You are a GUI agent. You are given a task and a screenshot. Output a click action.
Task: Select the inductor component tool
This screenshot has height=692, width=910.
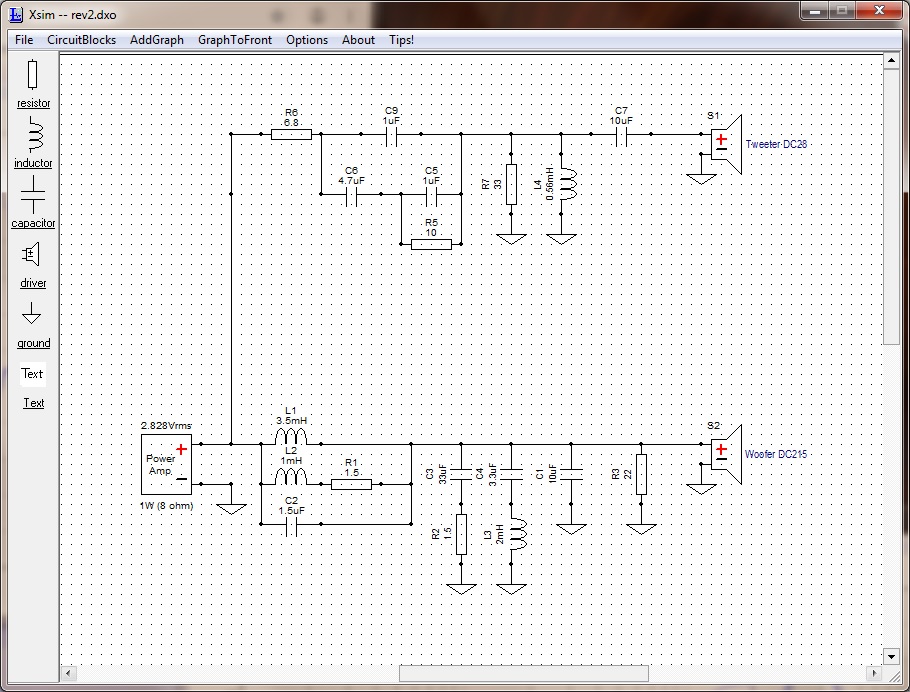click(34, 134)
